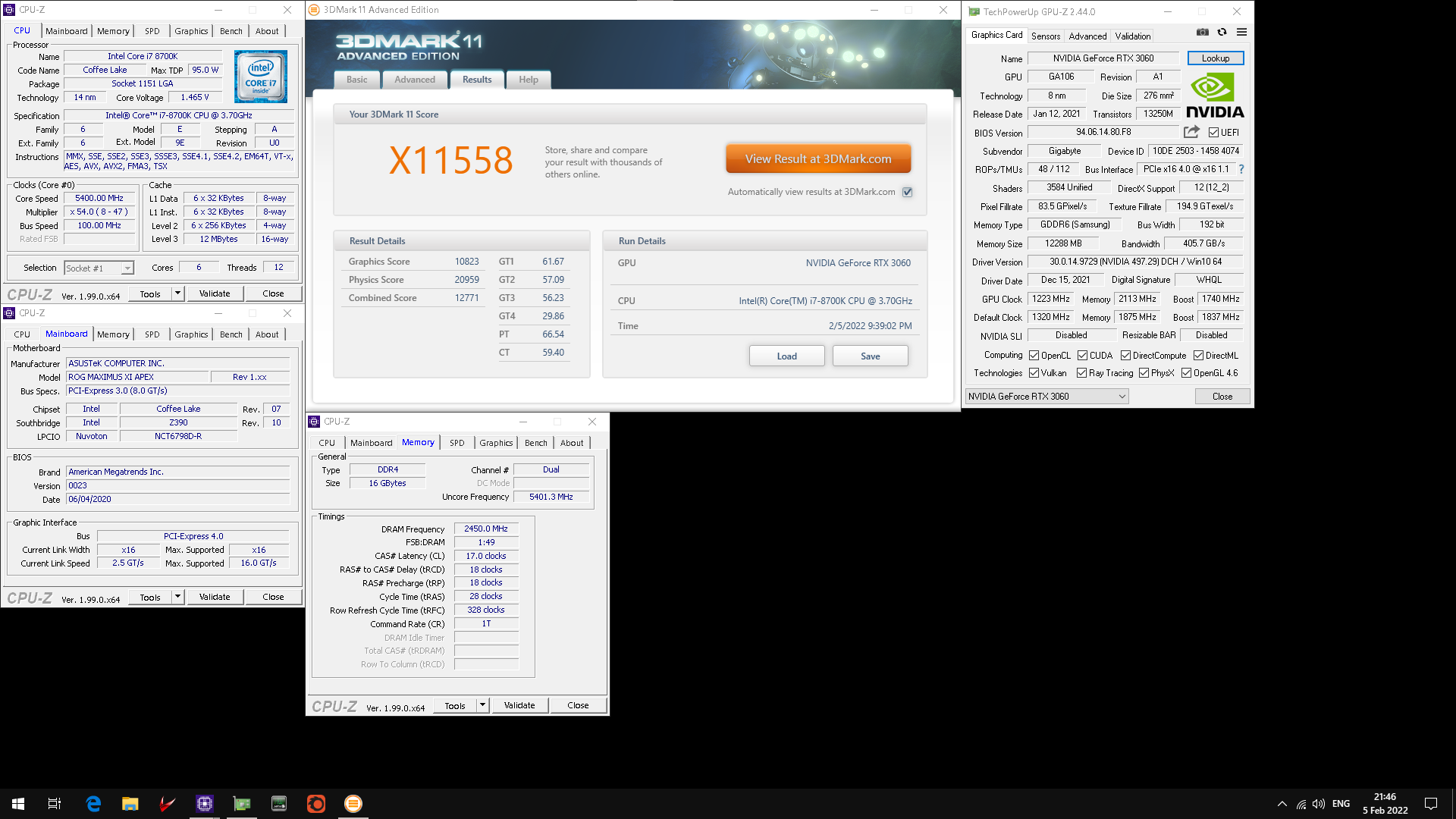
Task: Click the DRAM Frequency 2450.0 MHz value
Action: tap(486, 529)
